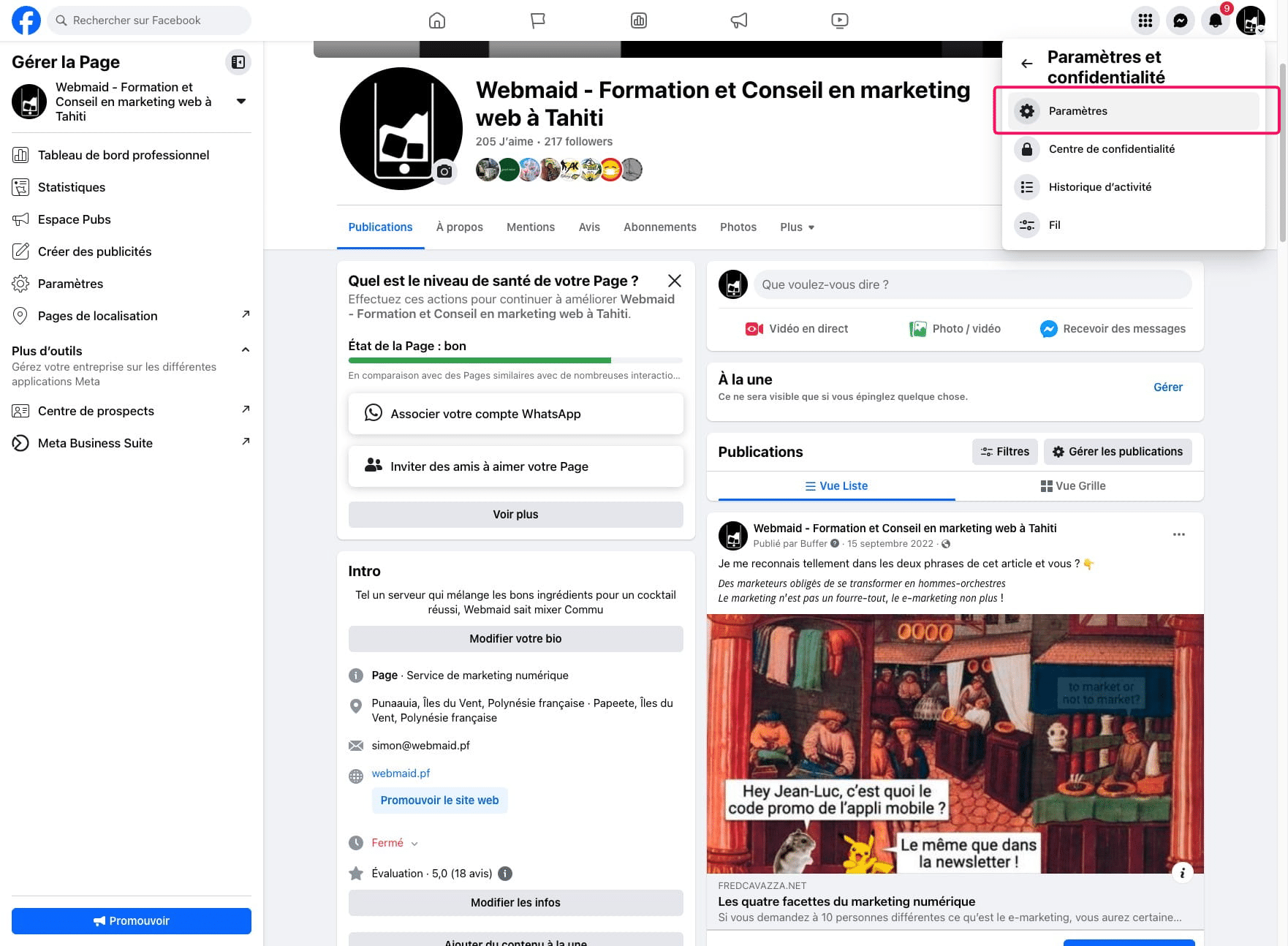
Task: Open the video watch icon in top bar
Action: tap(839, 20)
